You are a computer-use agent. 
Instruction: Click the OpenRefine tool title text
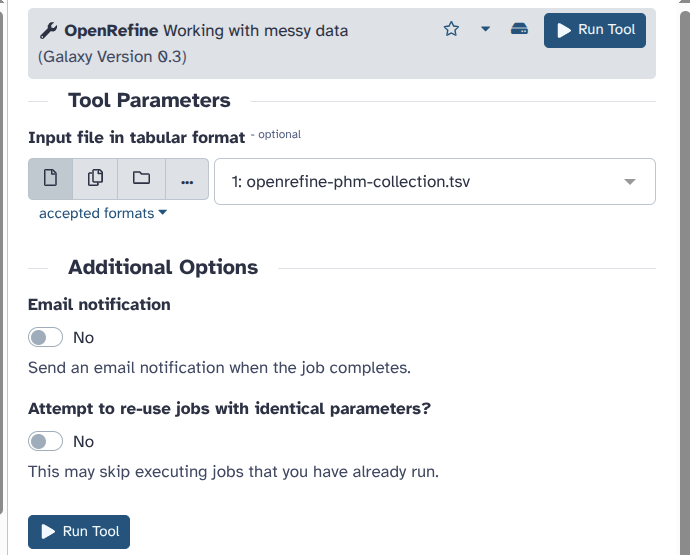(x=111, y=30)
